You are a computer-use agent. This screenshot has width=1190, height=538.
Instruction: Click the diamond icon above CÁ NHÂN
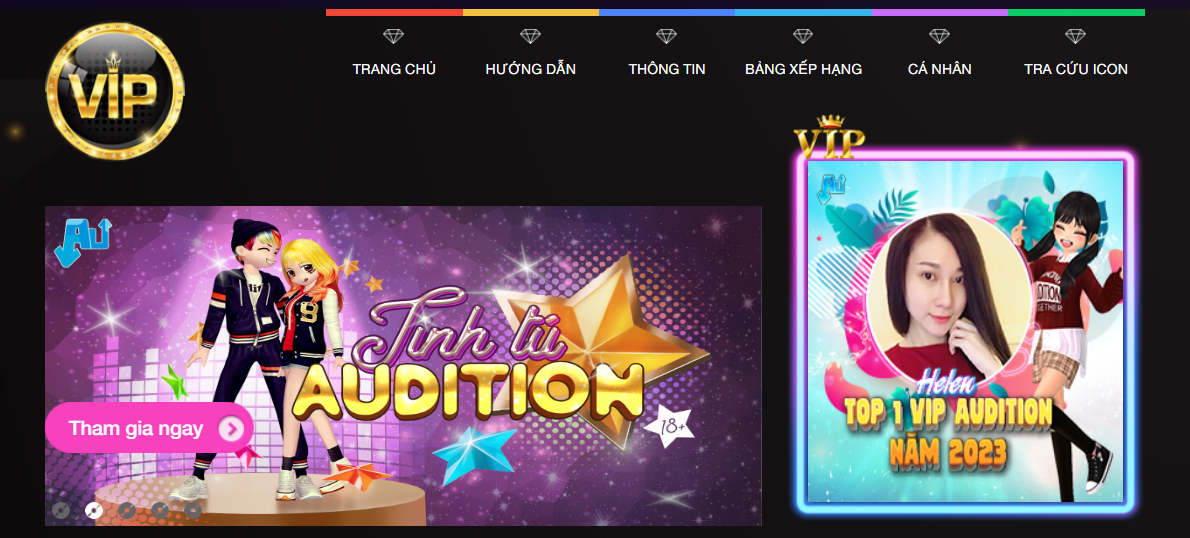939,36
